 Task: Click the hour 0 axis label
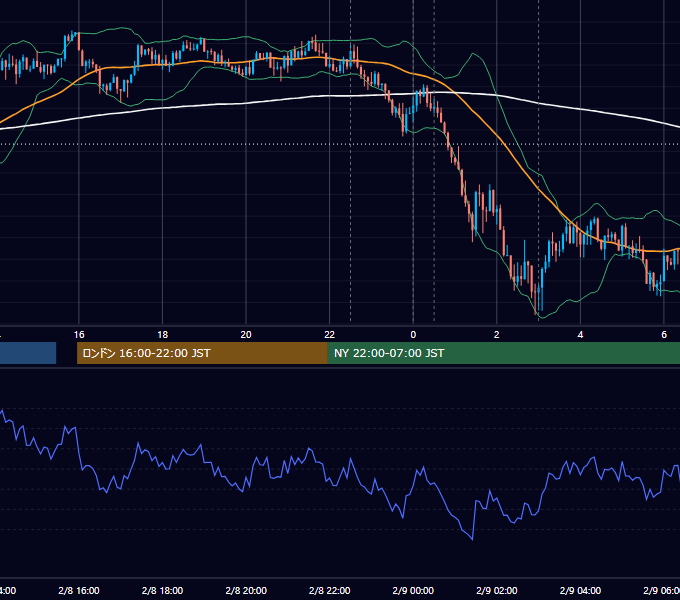pyautogui.click(x=413, y=335)
